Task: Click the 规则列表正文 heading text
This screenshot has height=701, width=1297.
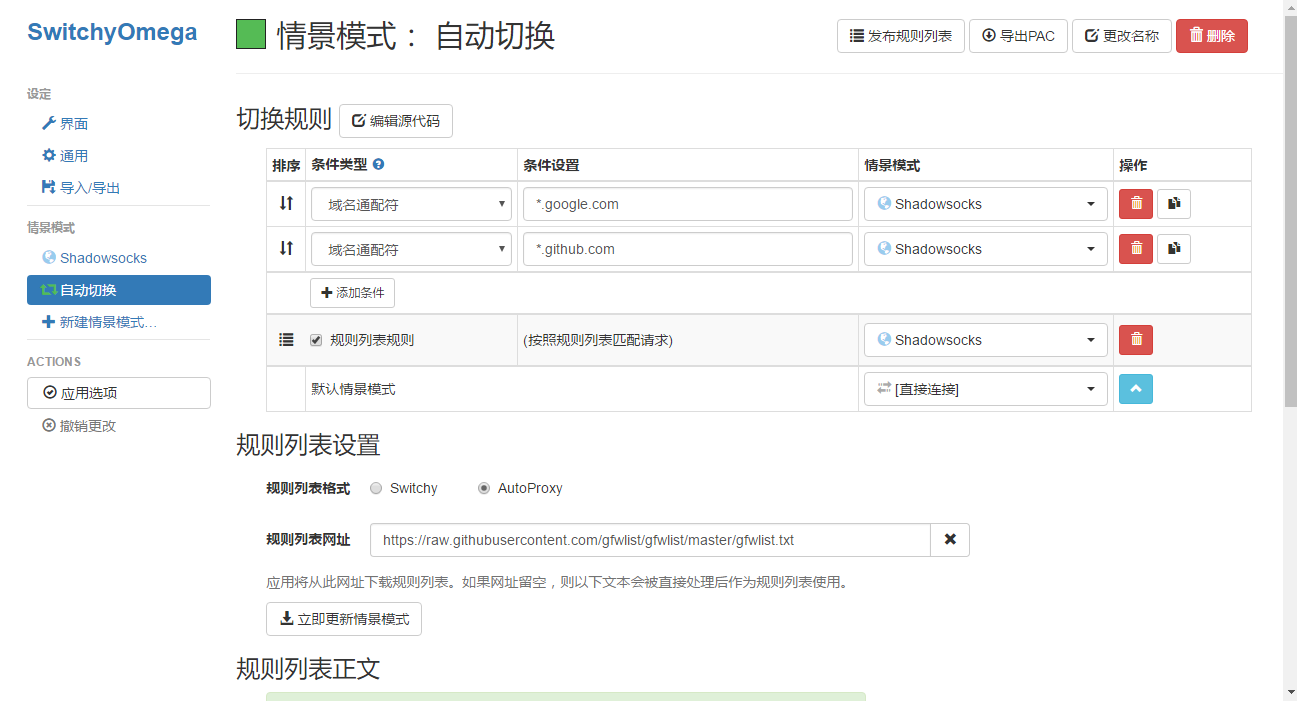Action: click(308, 668)
